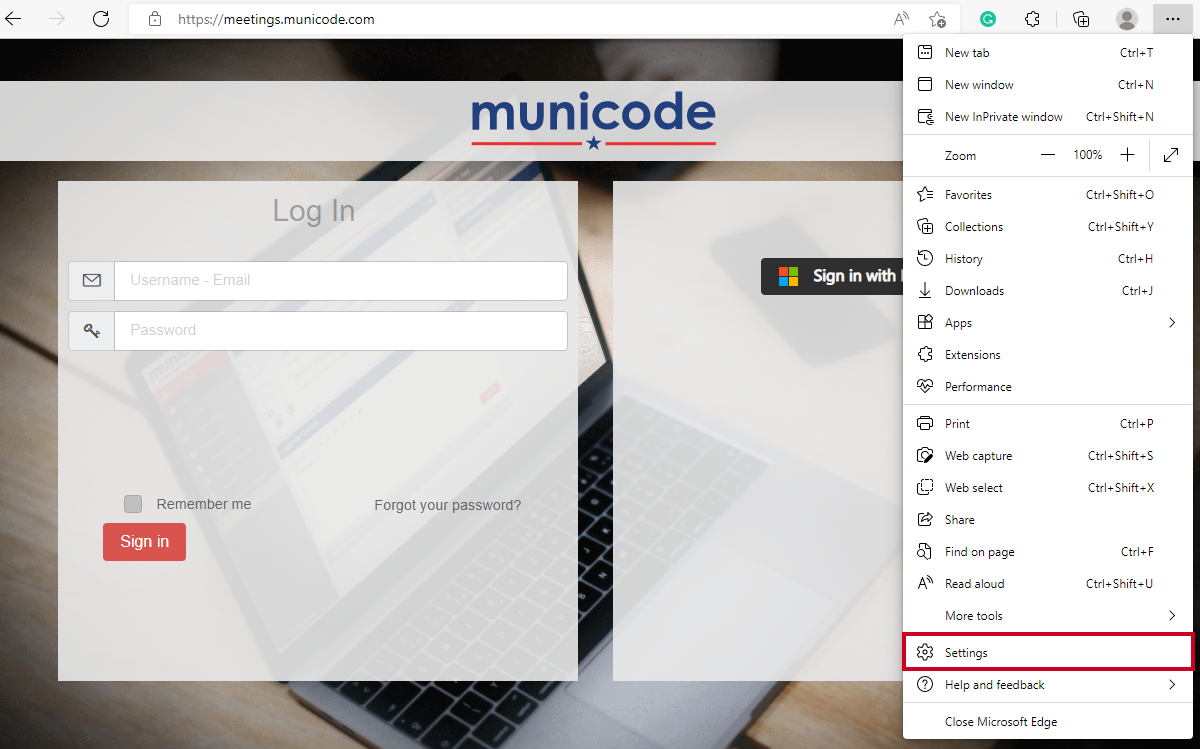This screenshot has height=749, width=1200.
Task: Reload the page with the refresh icon
Action: click(100, 19)
